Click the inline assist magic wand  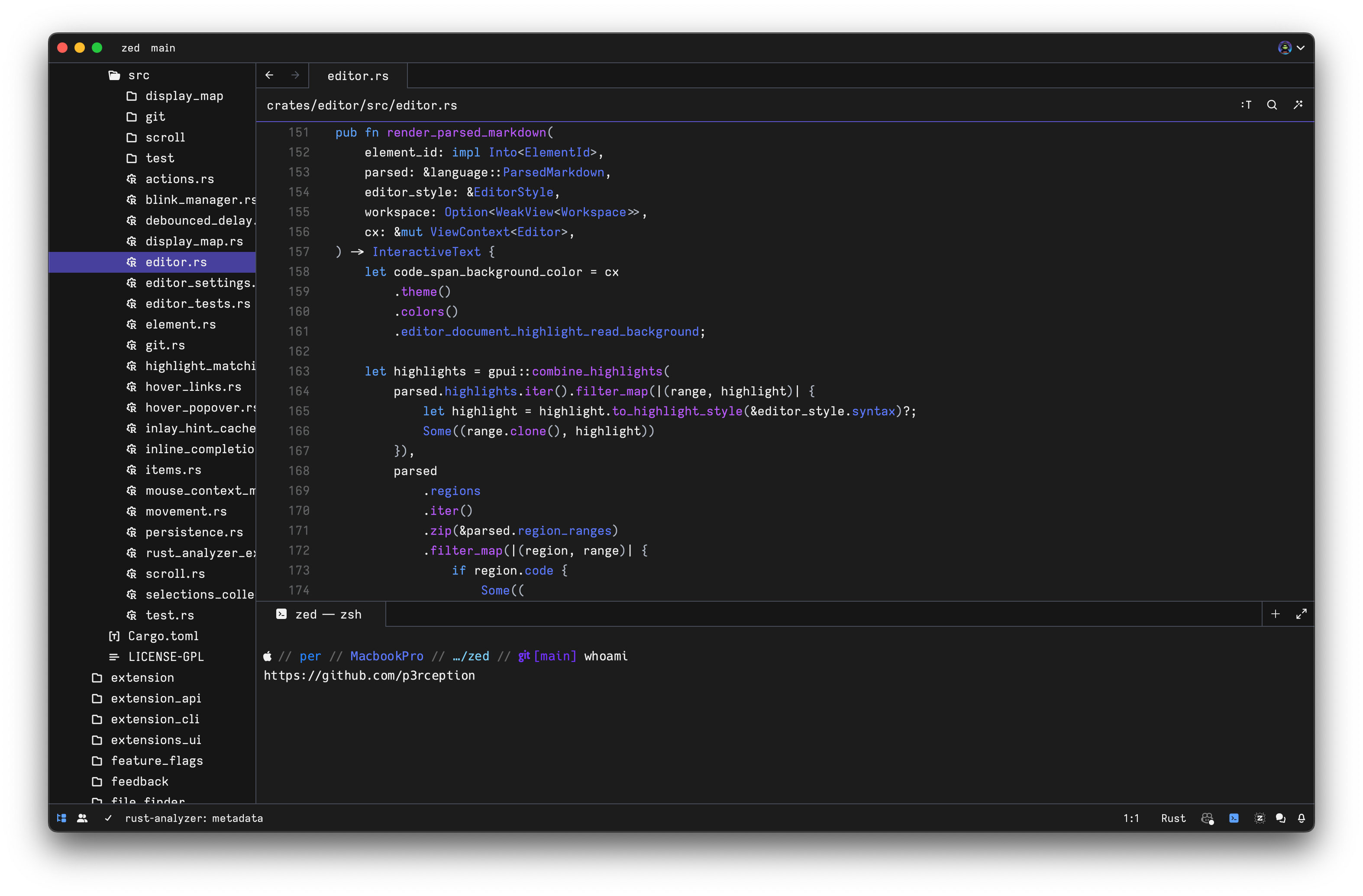point(1298,105)
